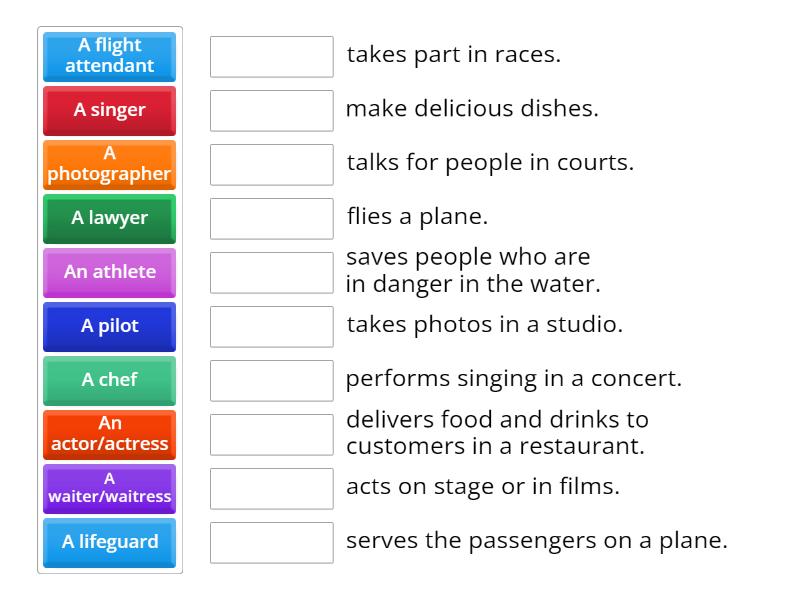Click the teal 'A chef' tile
This screenshot has height=600, width=800.
click(110, 380)
